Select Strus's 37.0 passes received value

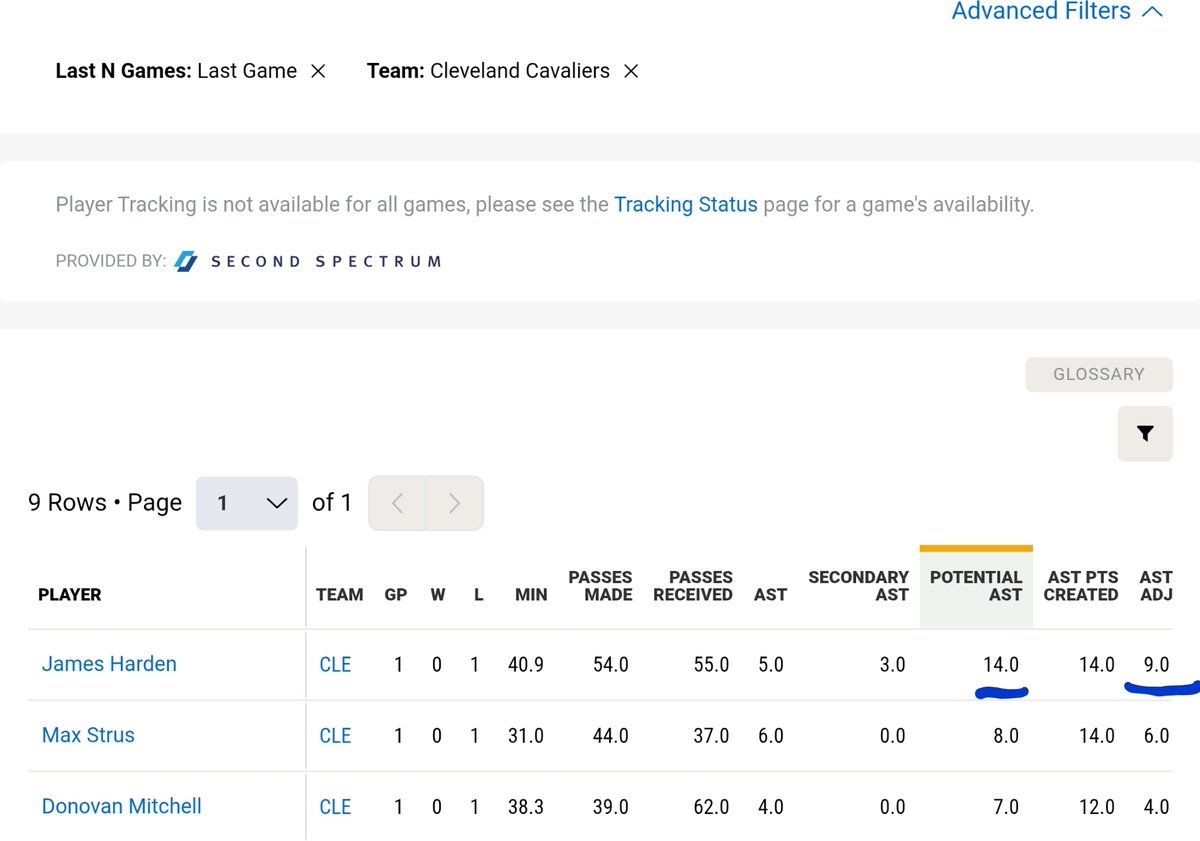click(711, 736)
